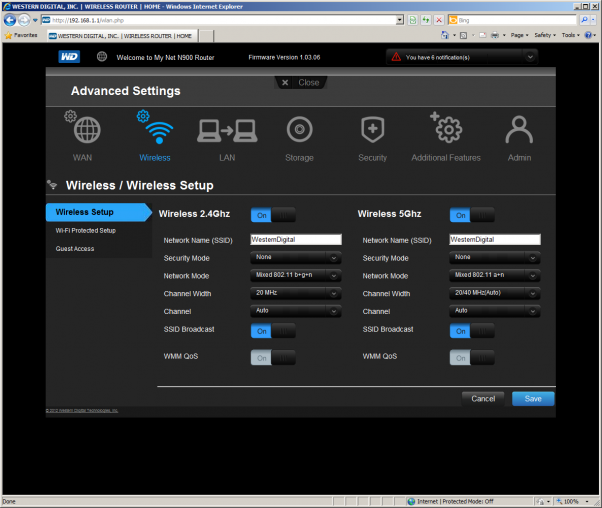Open 5Ghz Network Mode dropdown

coord(494,275)
